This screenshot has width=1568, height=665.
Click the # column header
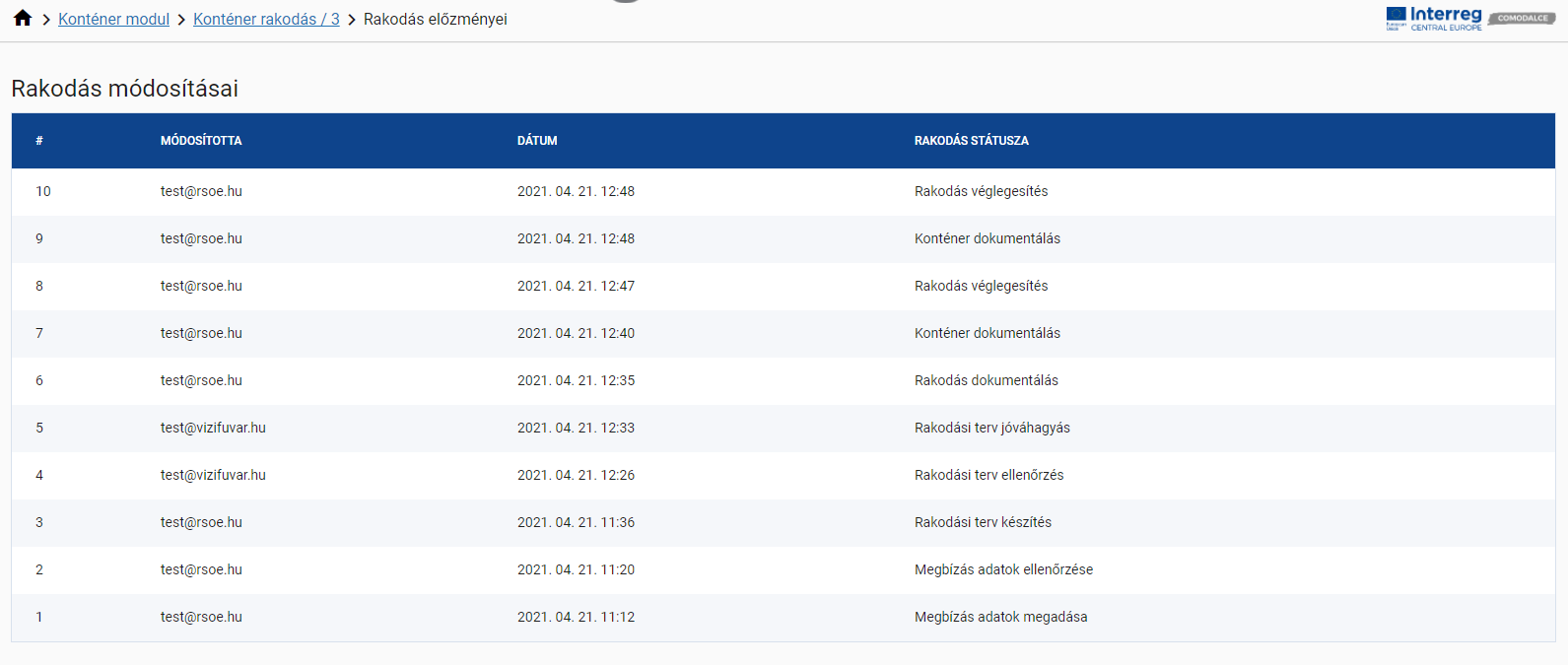[39, 141]
